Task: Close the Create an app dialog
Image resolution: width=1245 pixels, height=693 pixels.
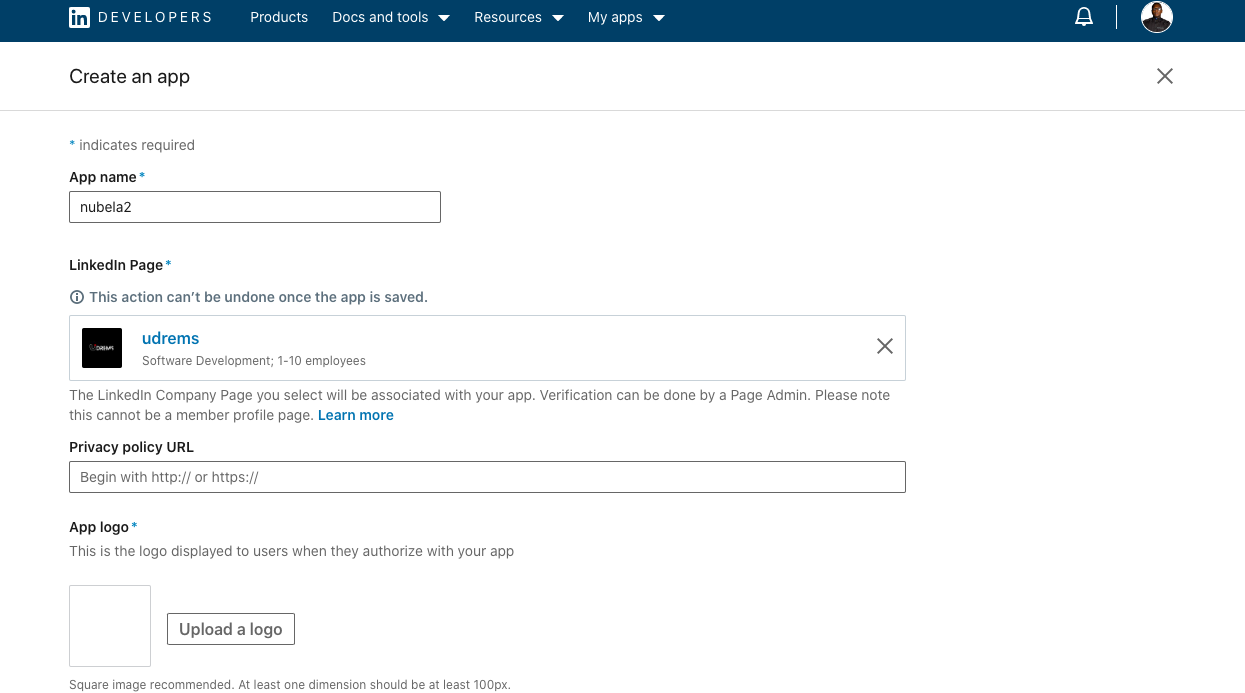Action: [1165, 76]
